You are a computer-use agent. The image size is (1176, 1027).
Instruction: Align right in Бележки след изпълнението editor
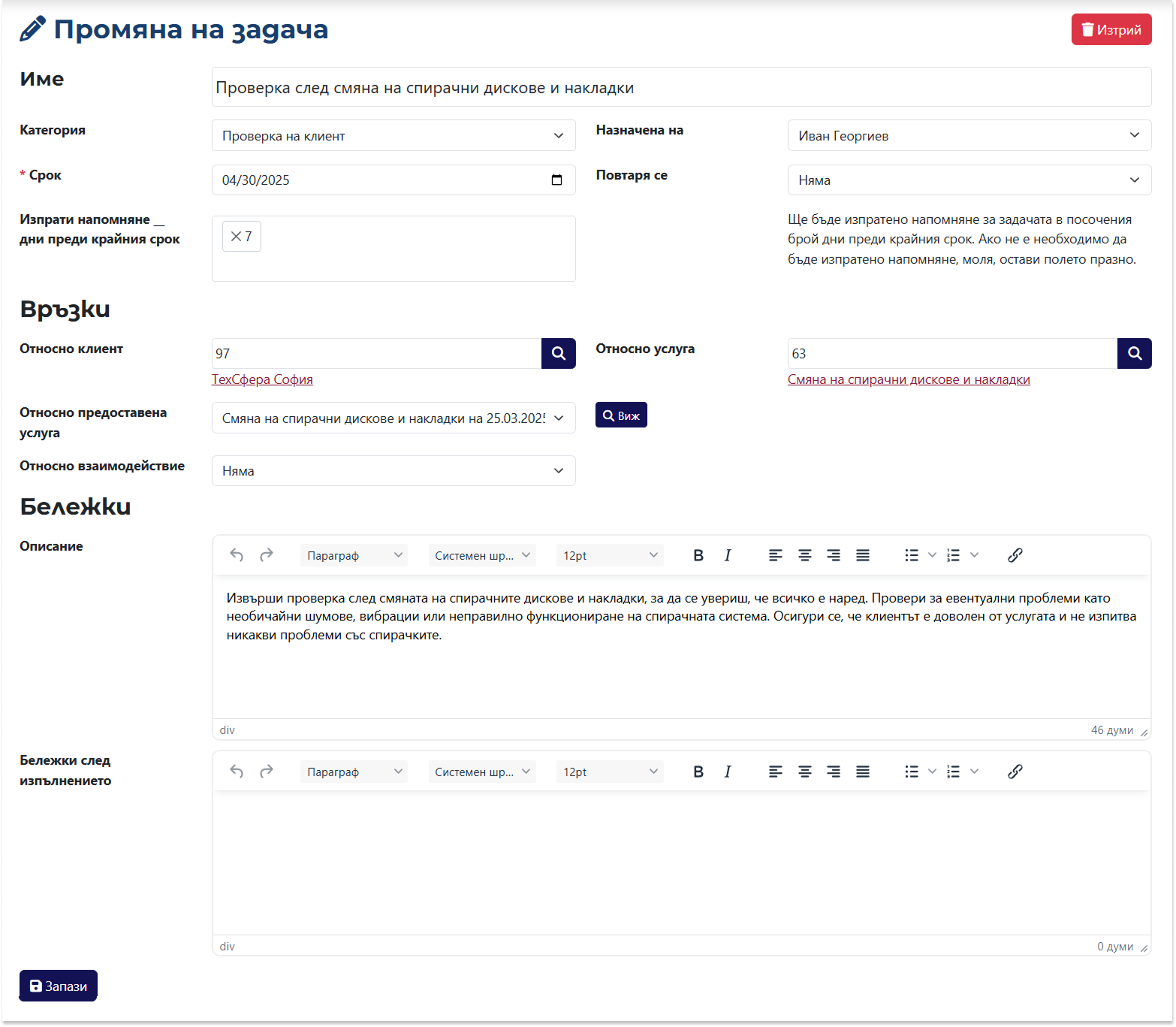[834, 772]
